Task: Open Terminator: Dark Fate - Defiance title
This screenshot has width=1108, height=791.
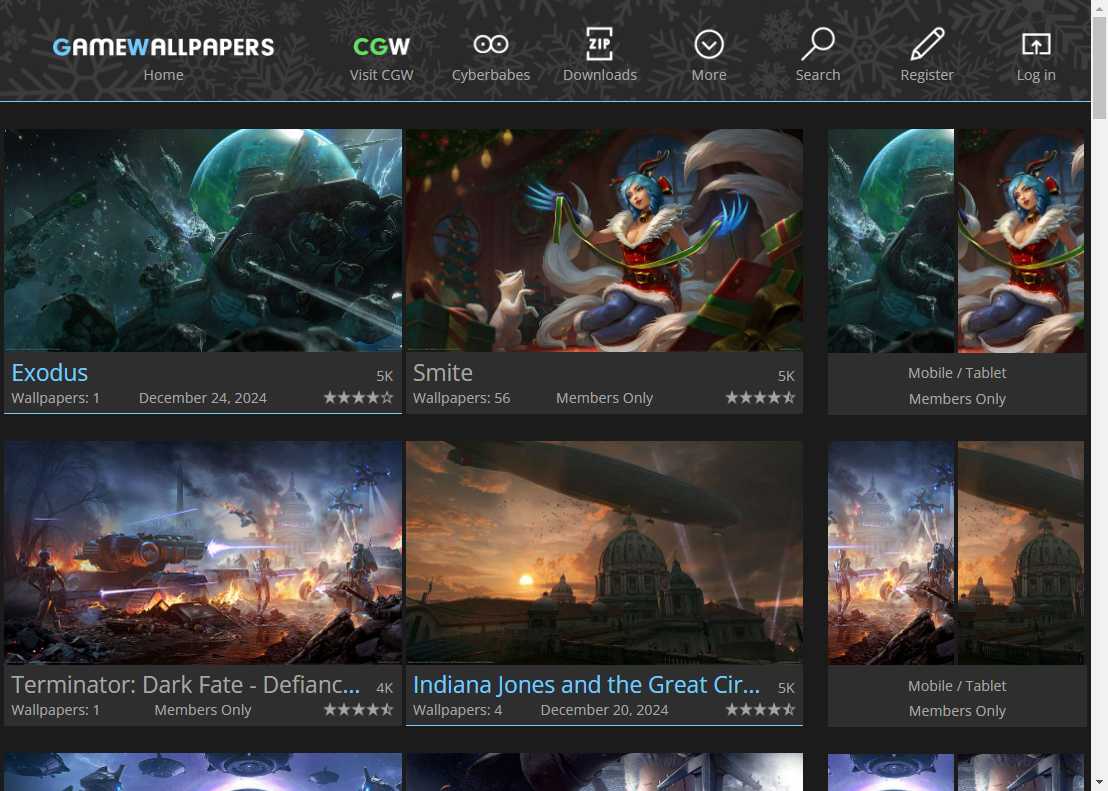Action: 185,684
